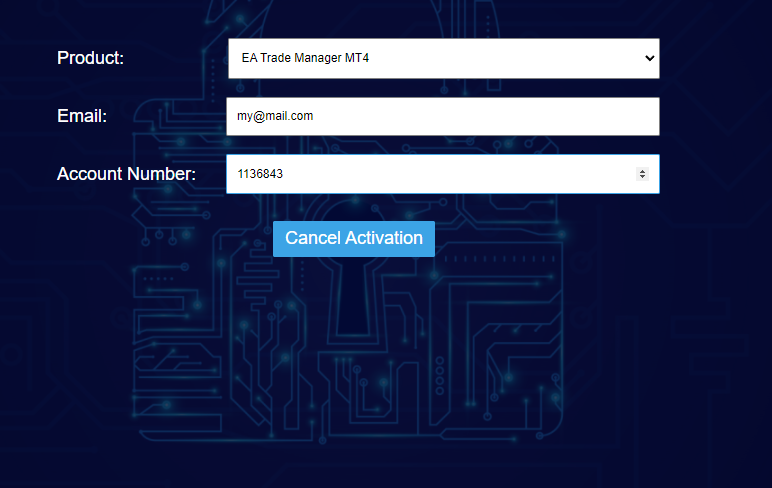Click the word Cancel on the blue button

coord(312,238)
